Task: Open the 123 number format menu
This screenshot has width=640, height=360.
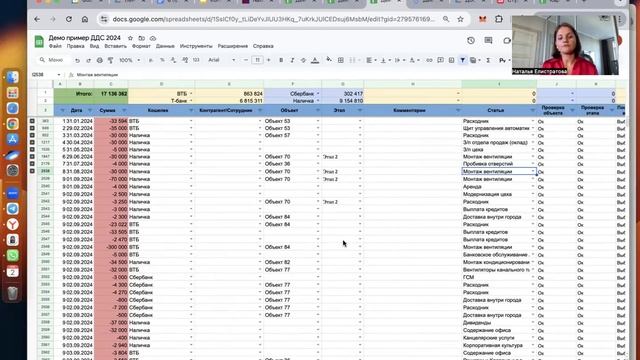Action: tap(196, 60)
